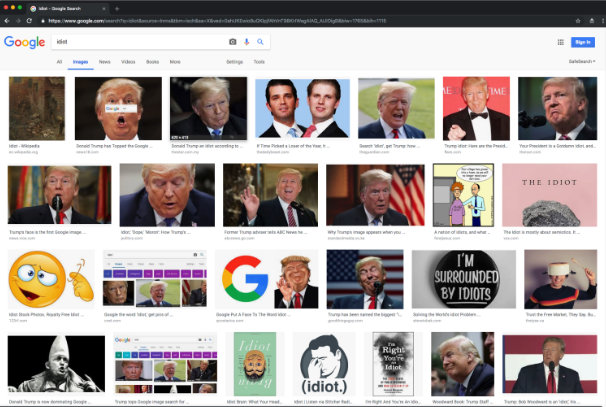Click the Google logo
Image resolution: width=606 pixels, height=407 pixels.
point(24,42)
